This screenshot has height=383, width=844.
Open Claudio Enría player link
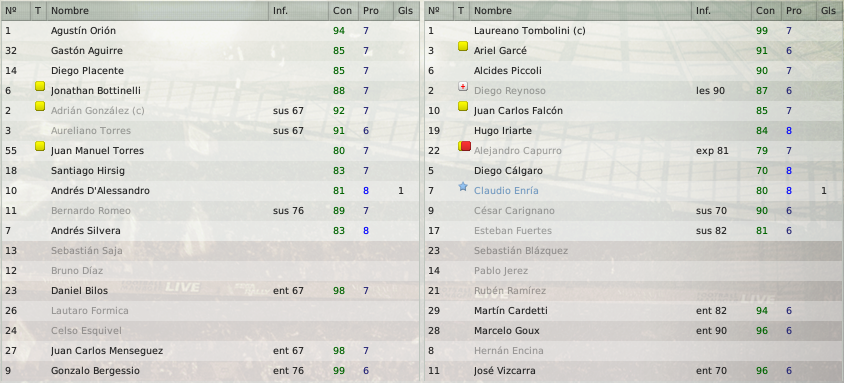tap(506, 191)
